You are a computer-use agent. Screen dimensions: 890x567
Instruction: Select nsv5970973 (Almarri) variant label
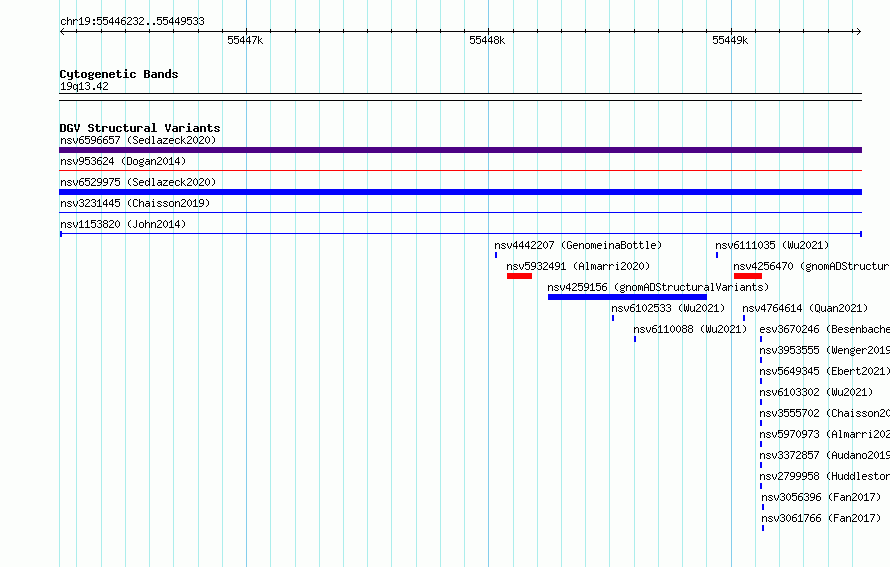click(x=825, y=434)
